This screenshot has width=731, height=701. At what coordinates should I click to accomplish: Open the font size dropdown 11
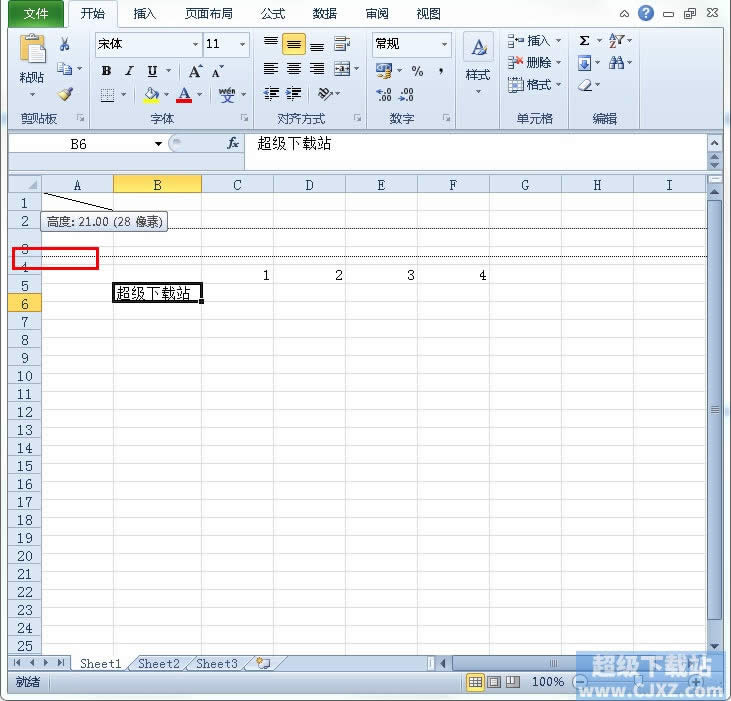(242, 44)
